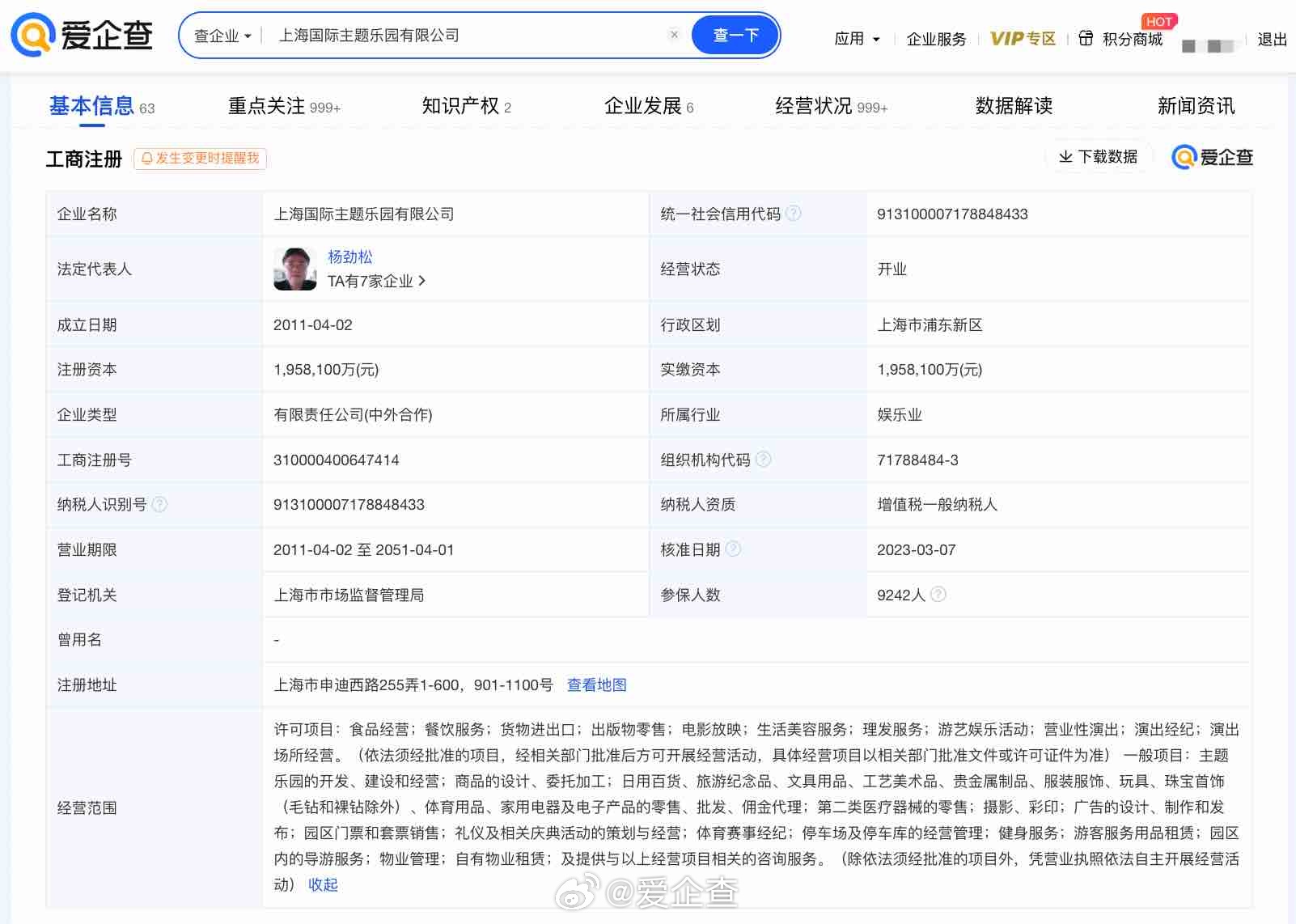Image resolution: width=1296 pixels, height=924 pixels.
Task: Click the 查一下 search button
Action: coord(735,35)
